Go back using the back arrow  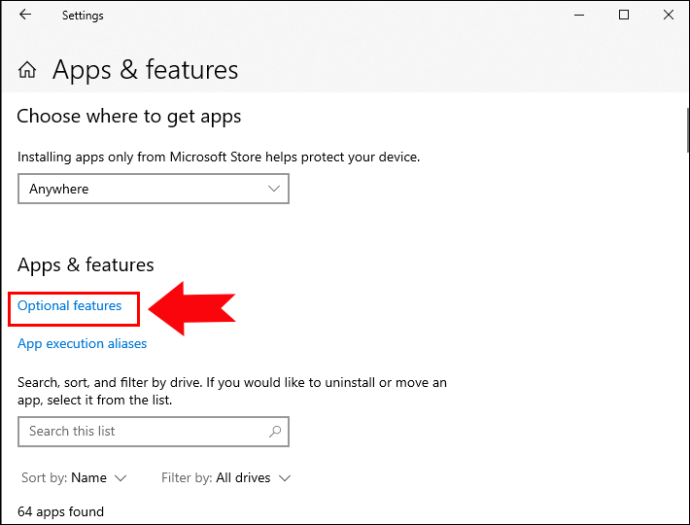click(x=25, y=15)
